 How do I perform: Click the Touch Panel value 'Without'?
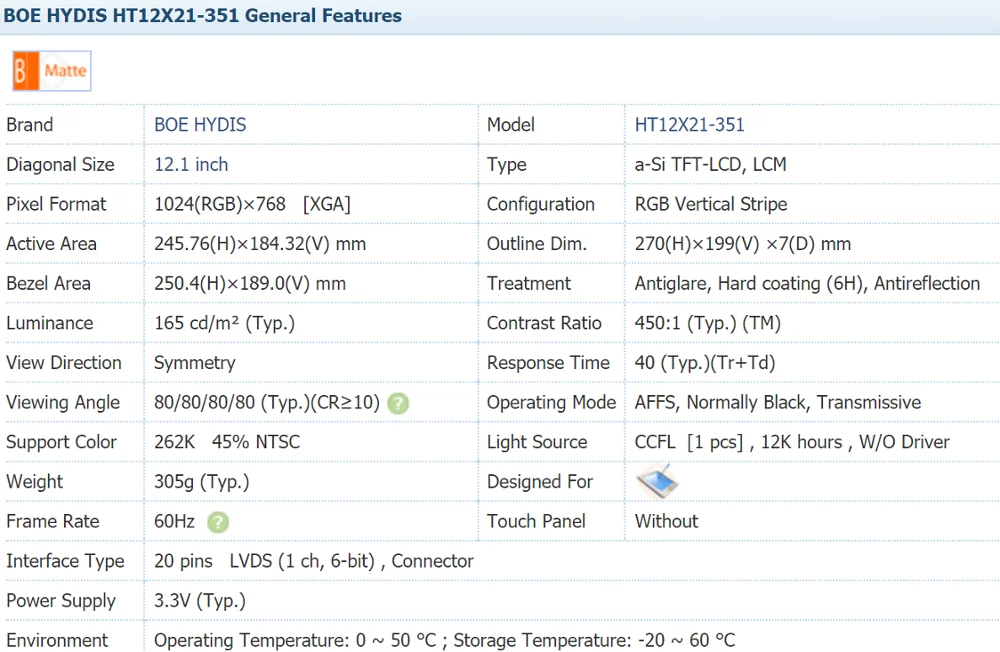[x=666, y=521]
